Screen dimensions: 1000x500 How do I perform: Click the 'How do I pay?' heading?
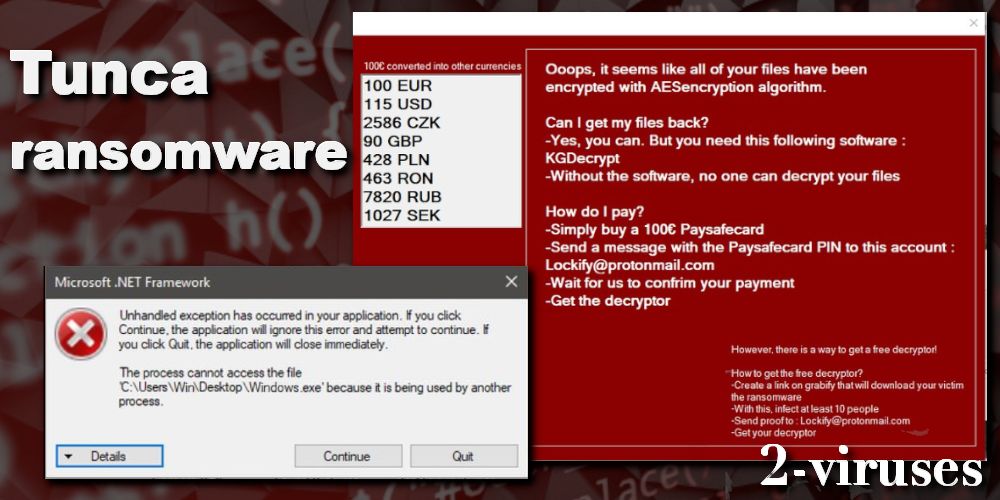[x=594, y=211]
